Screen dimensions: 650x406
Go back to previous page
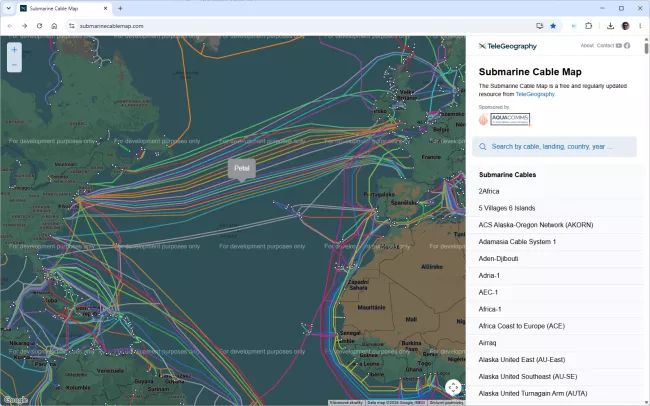tap(10, 26)
